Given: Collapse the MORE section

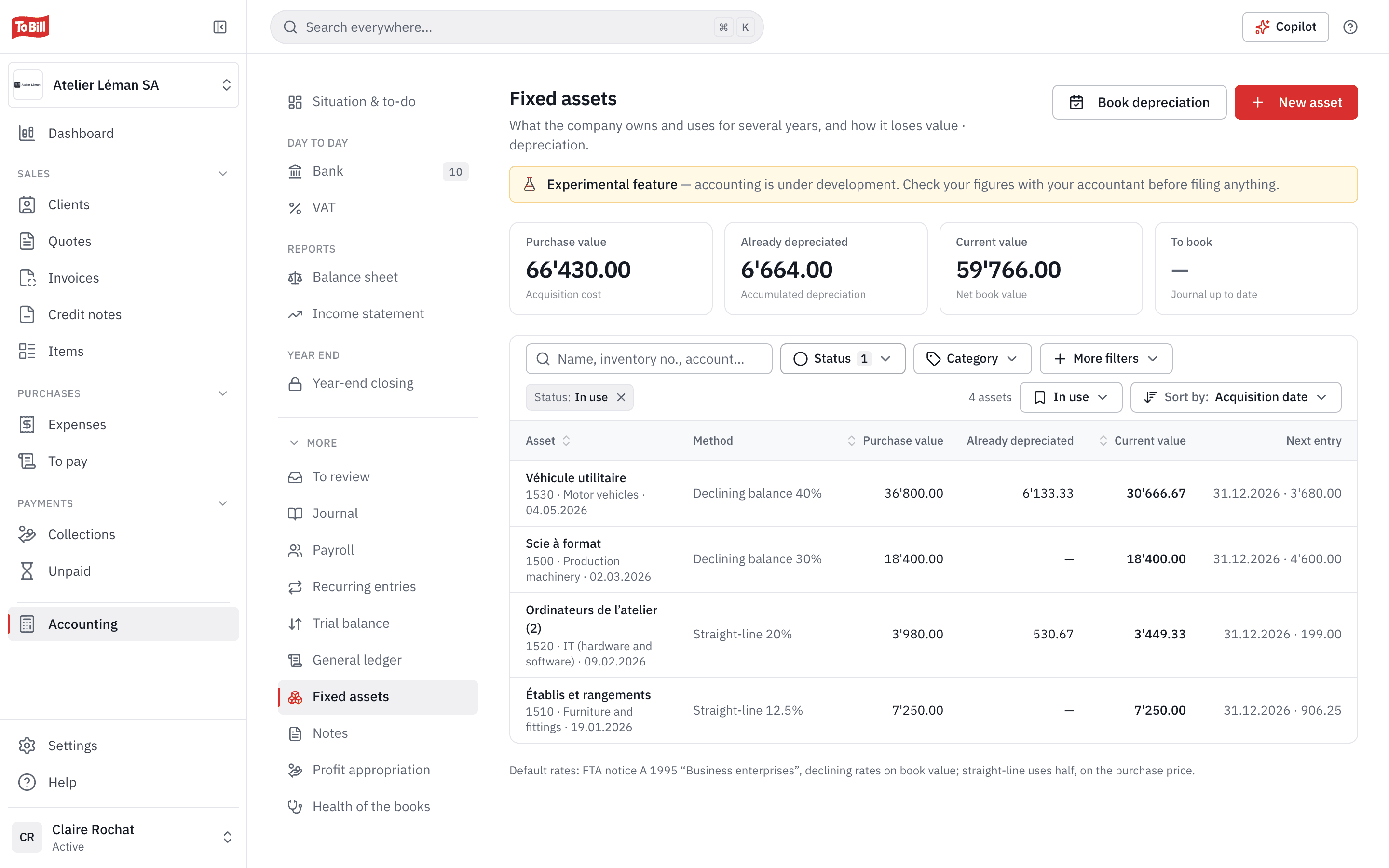Looking at the screenshot, I should click(x=313, y=443).
